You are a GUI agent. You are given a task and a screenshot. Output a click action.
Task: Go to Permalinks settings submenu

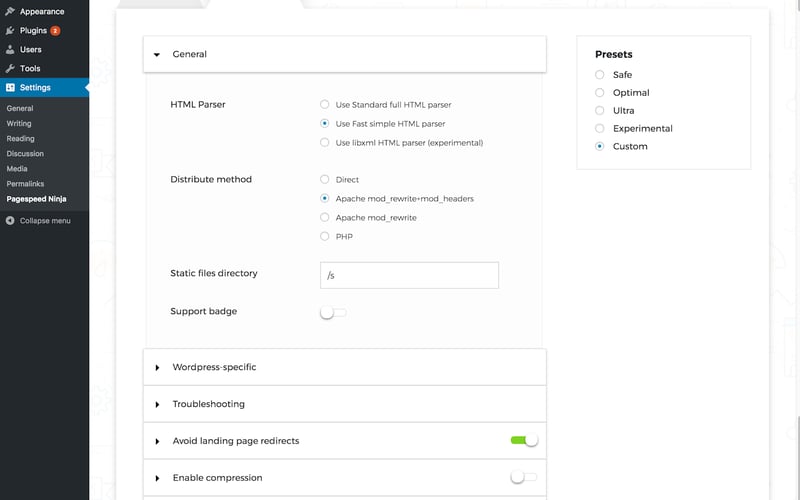(25, 184)
